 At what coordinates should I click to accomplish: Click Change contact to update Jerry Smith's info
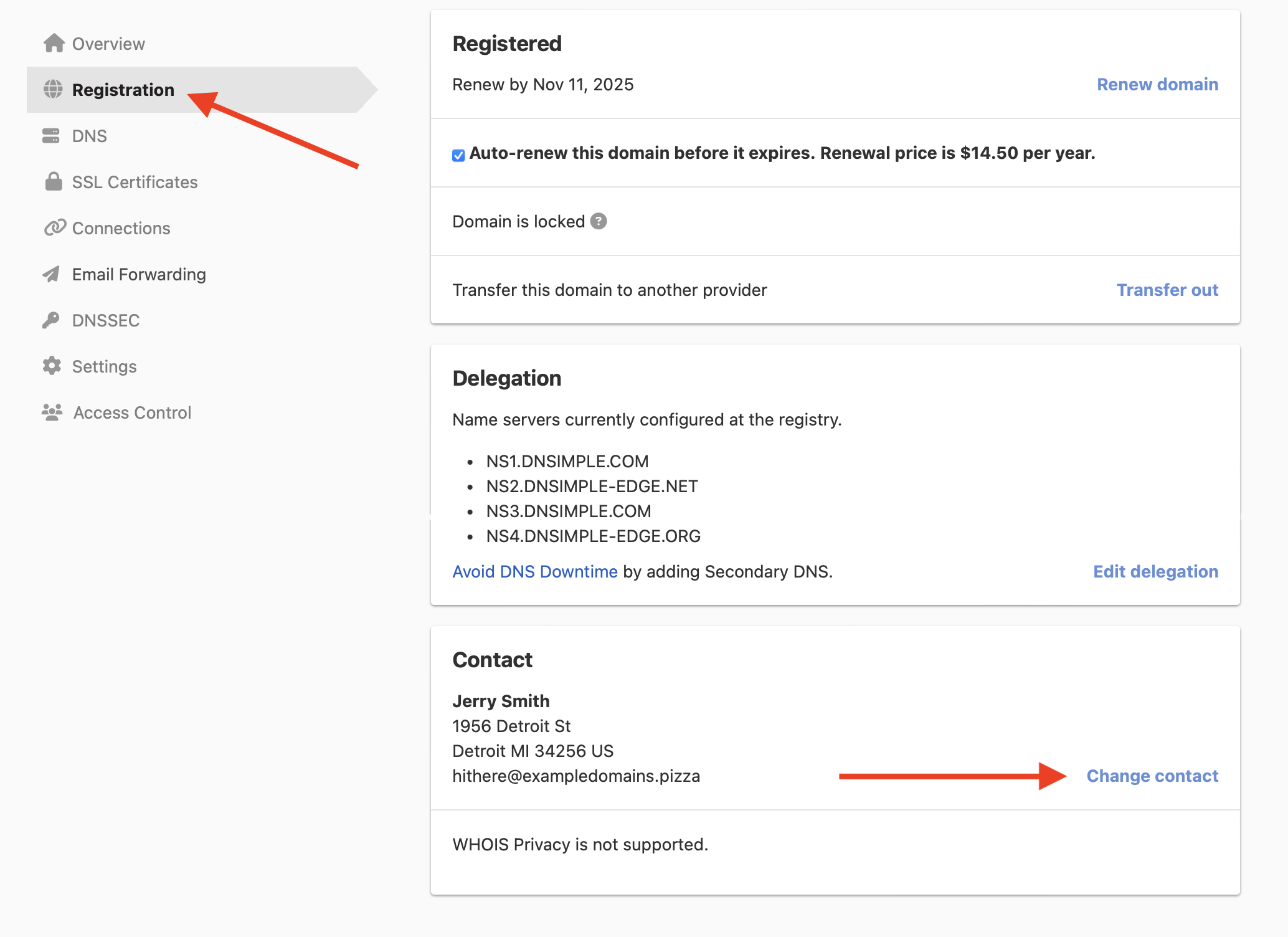[1152, 776]
